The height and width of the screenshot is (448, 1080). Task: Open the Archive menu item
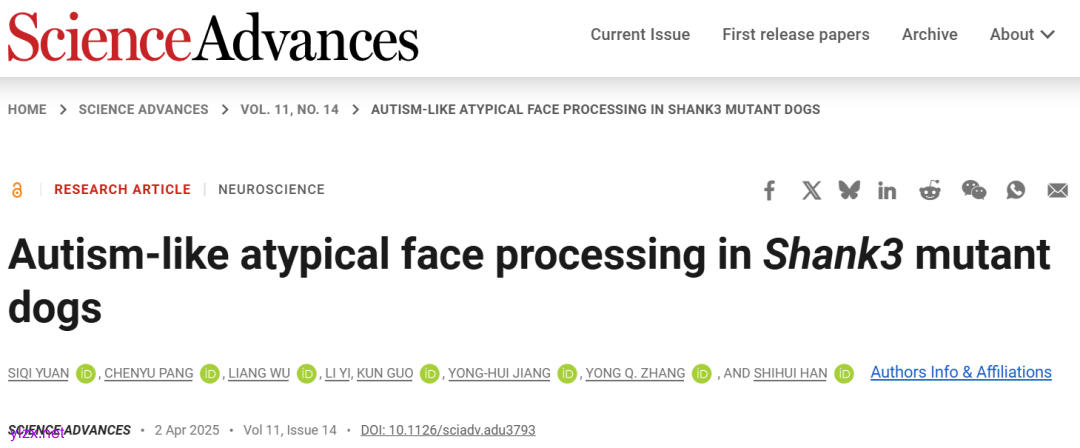(930, 35)
